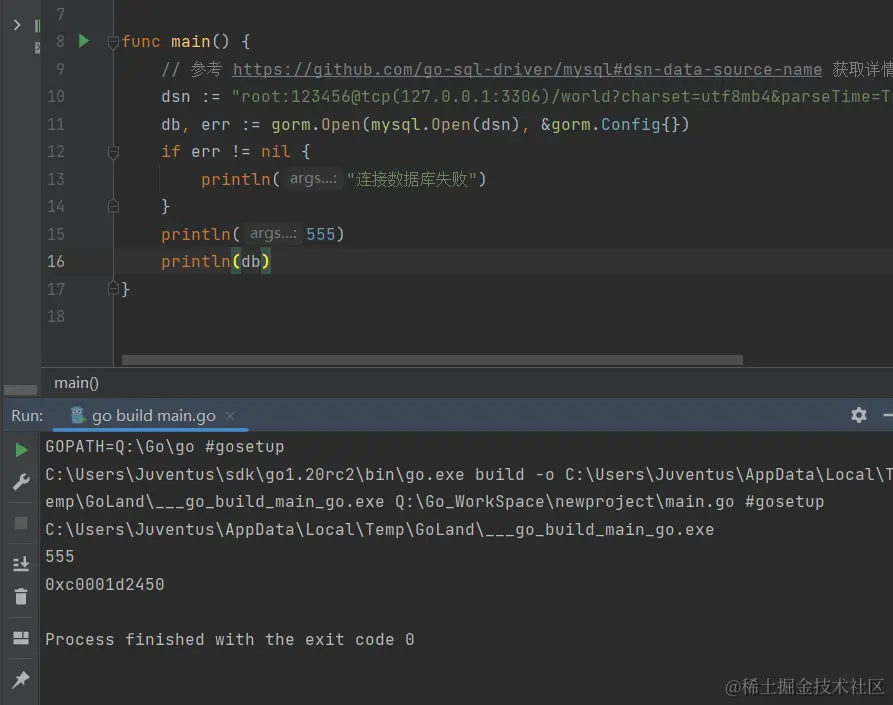Click line number 16 in the gutter

56,261
